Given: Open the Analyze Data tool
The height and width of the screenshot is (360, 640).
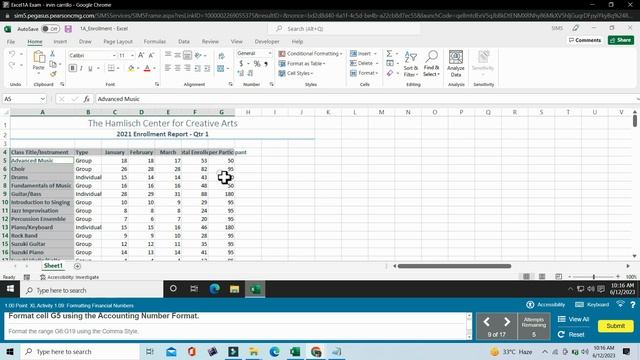Looking at the screenshot, I should point(456,64).
